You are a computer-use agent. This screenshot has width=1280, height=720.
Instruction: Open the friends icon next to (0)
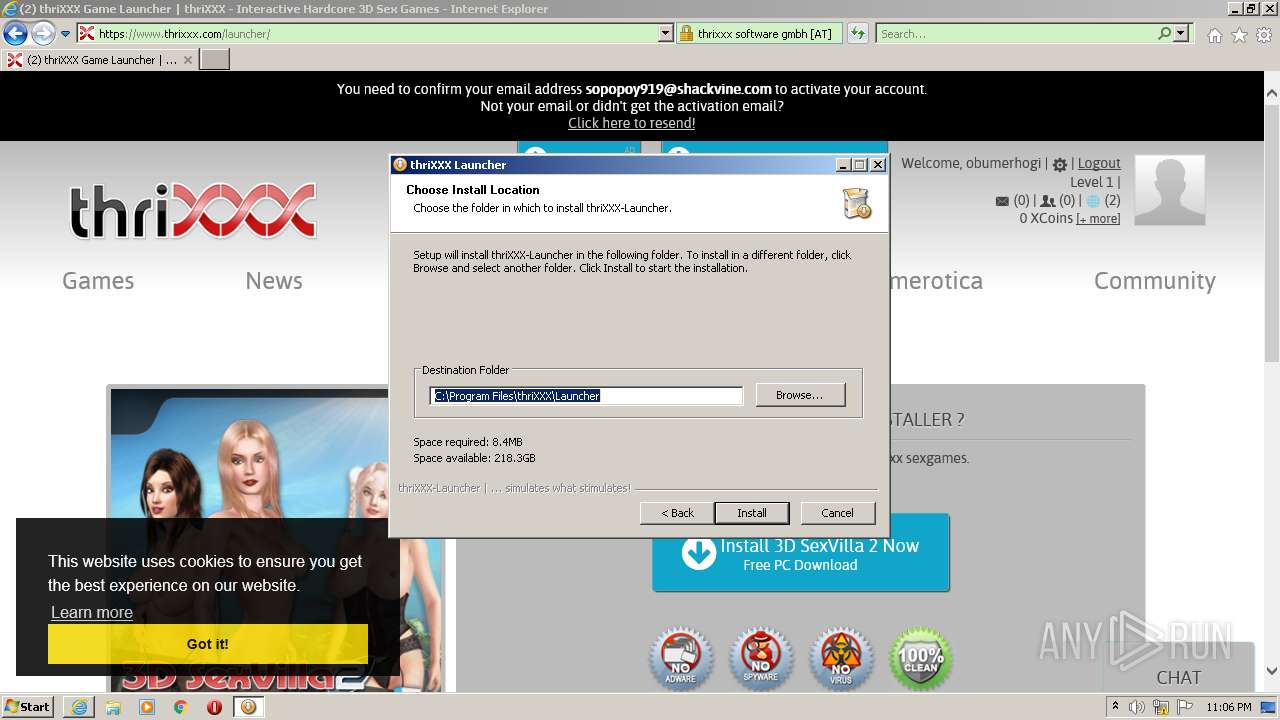click(1048, 201)
